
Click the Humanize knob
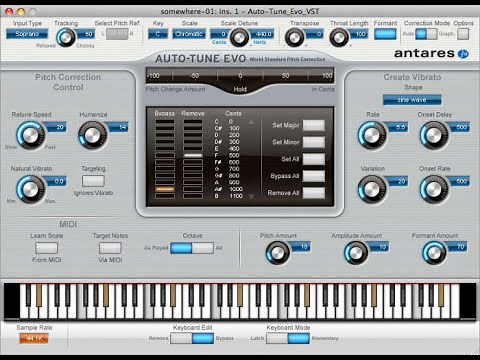coord(92,135)
